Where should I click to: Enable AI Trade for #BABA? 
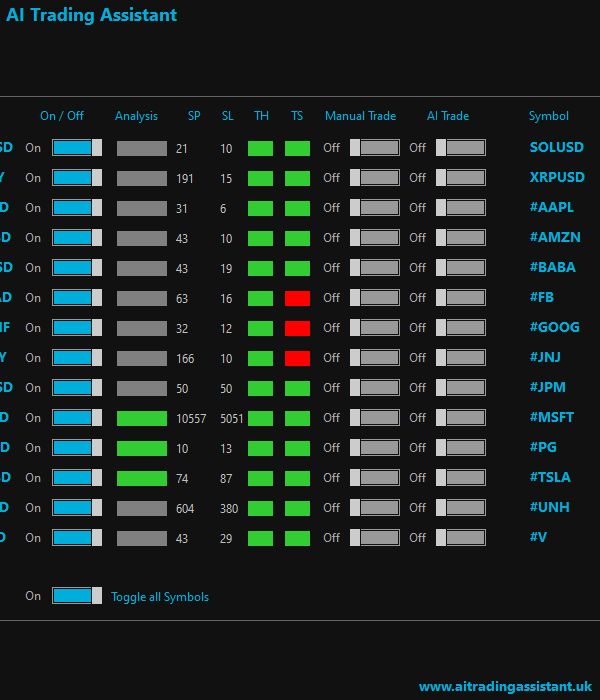point(461,267)
